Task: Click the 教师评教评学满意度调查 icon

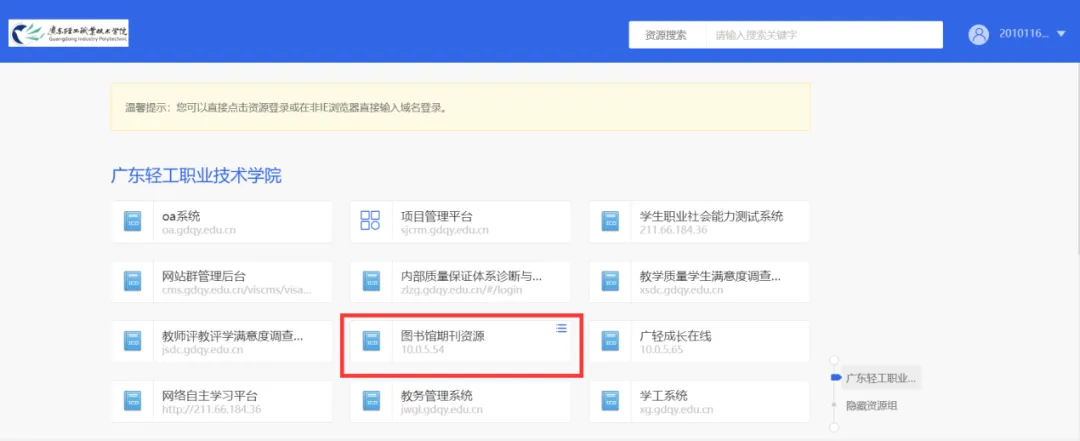Action: [x=132, y=340]
